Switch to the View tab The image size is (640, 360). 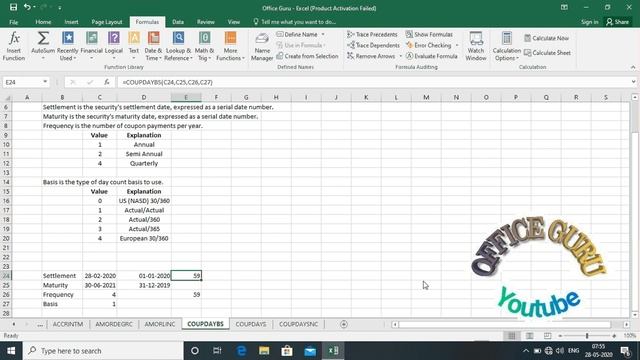coord(234,22)
